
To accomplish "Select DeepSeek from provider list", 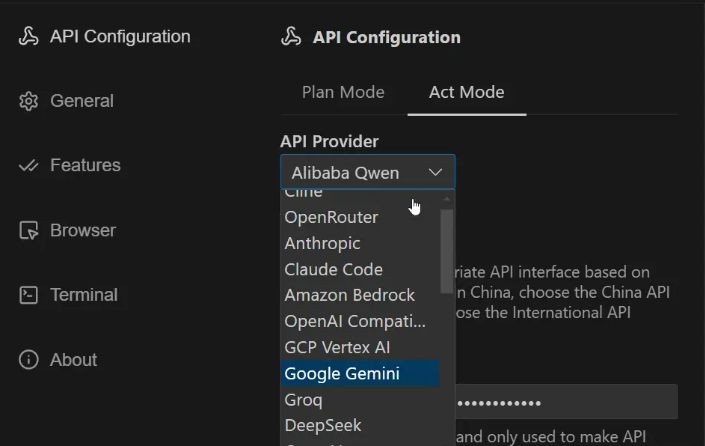I will point(360,425).
